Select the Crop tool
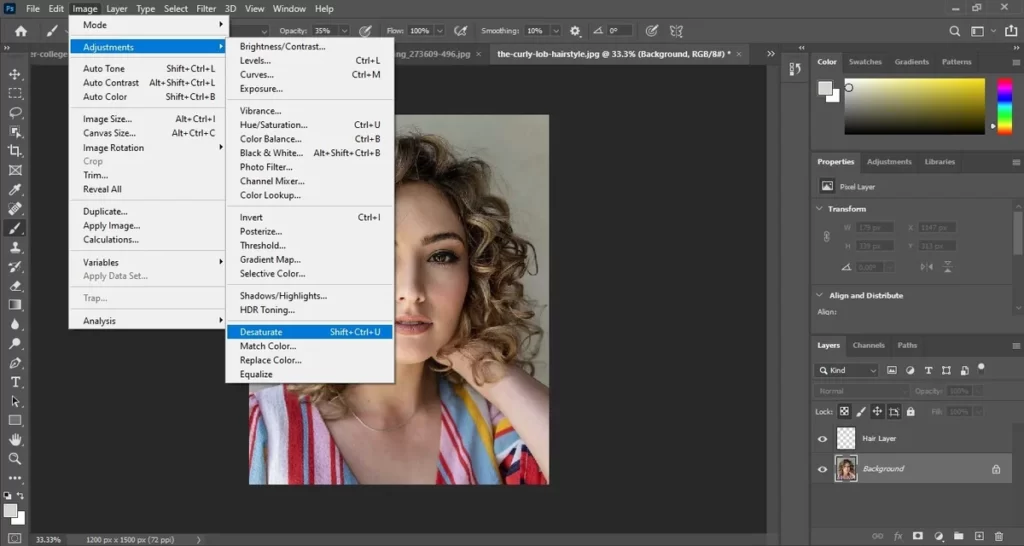Image resolution: width=1024 pixels, height=546 pixels. (x=15, y=151)
